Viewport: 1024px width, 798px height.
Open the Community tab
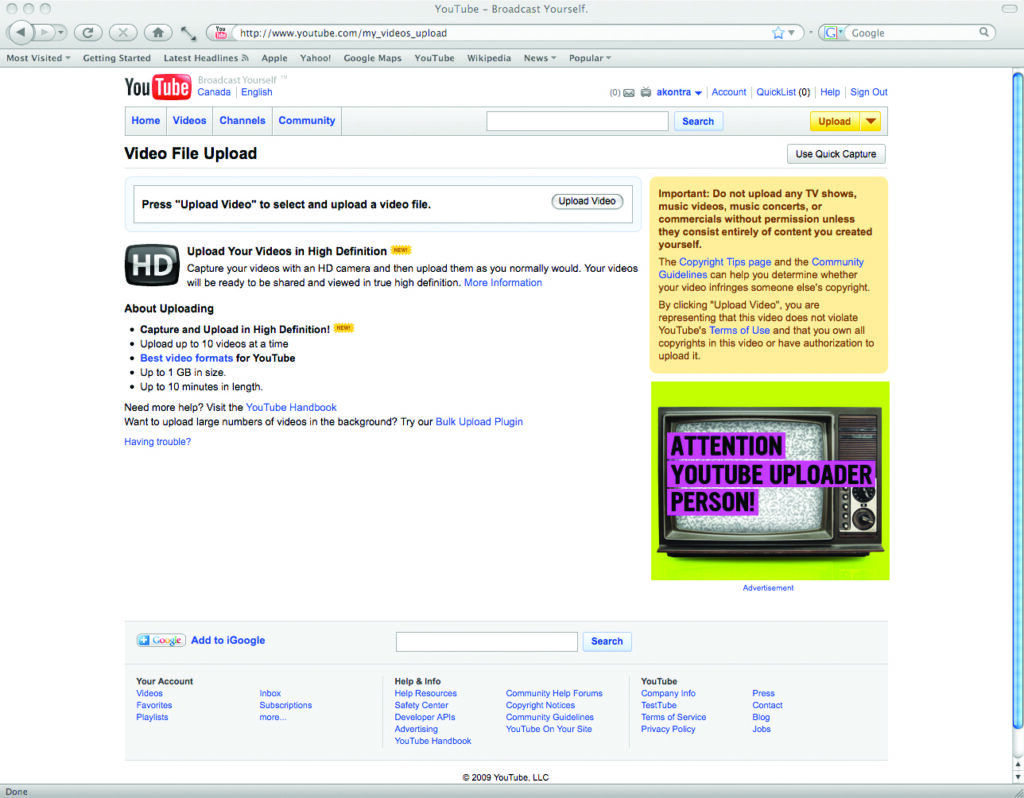coord(307,121)
